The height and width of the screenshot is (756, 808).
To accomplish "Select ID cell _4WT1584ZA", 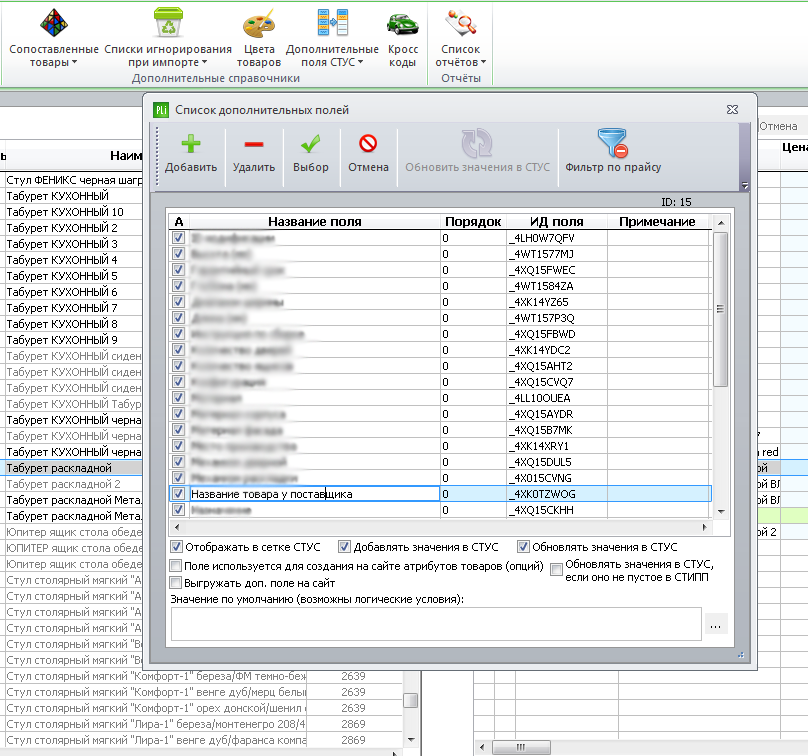I will pyautogui.click(x=557, y=285).
